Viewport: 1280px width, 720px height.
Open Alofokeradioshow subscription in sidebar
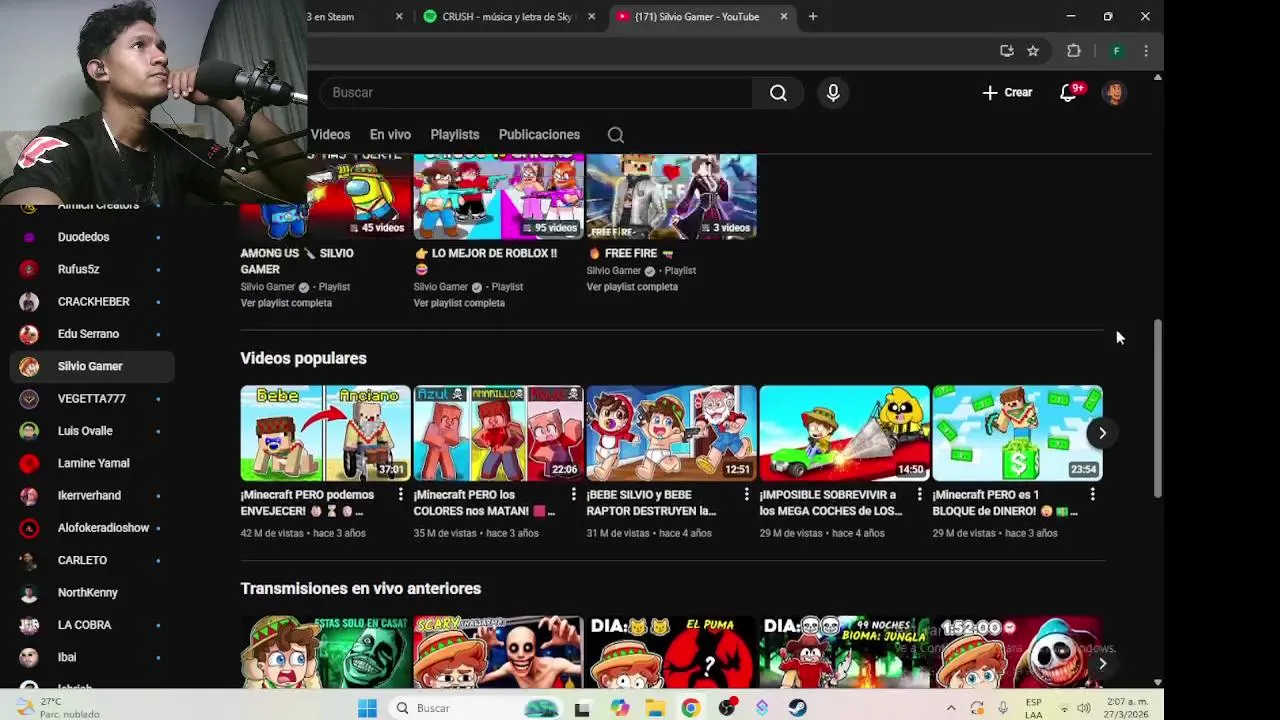[92, 528]
